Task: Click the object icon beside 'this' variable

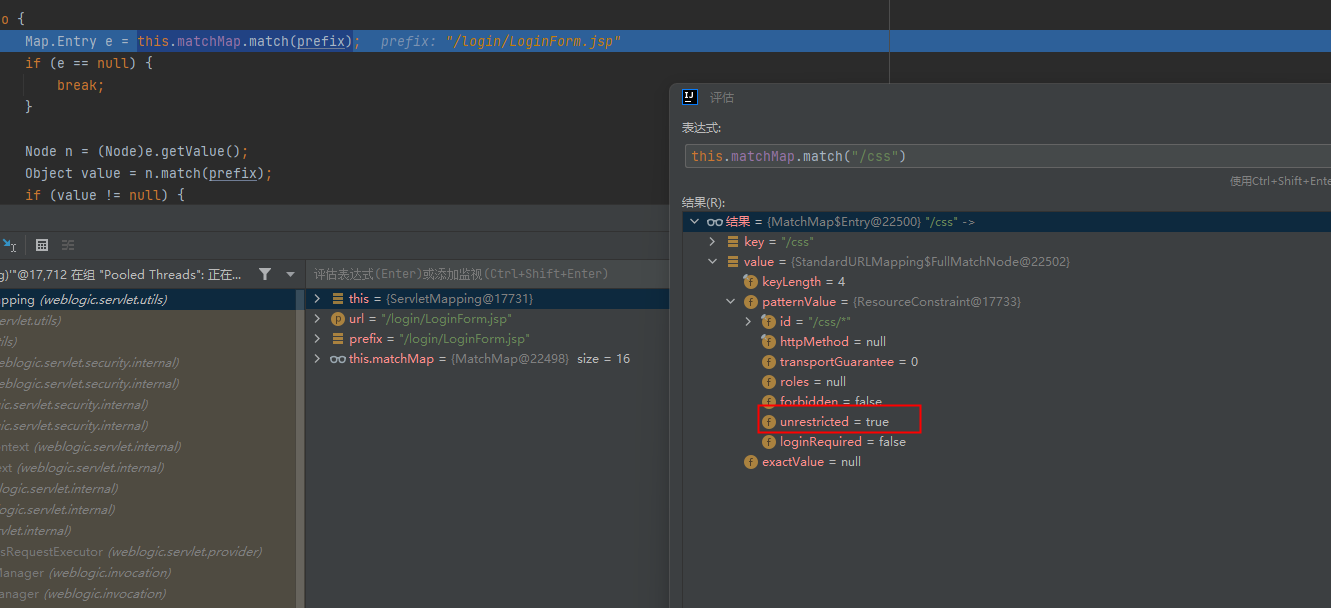Action: pos(337,299)
